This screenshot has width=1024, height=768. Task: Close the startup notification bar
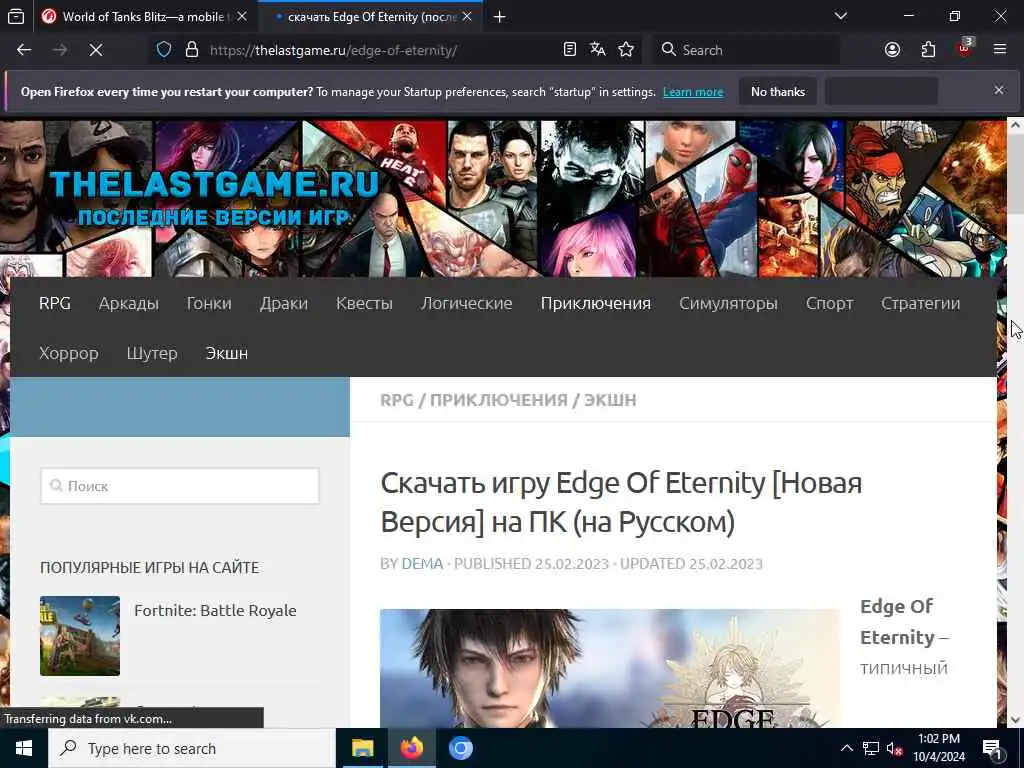coord(999,90)
